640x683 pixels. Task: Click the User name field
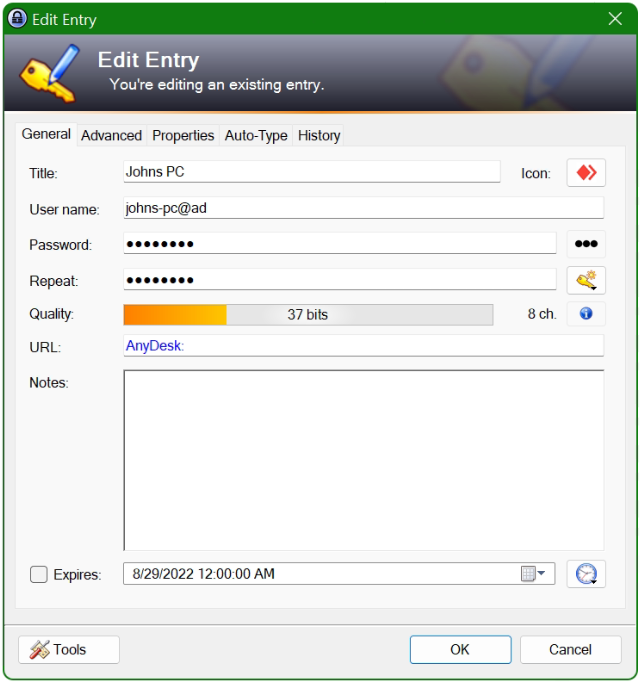363,208
